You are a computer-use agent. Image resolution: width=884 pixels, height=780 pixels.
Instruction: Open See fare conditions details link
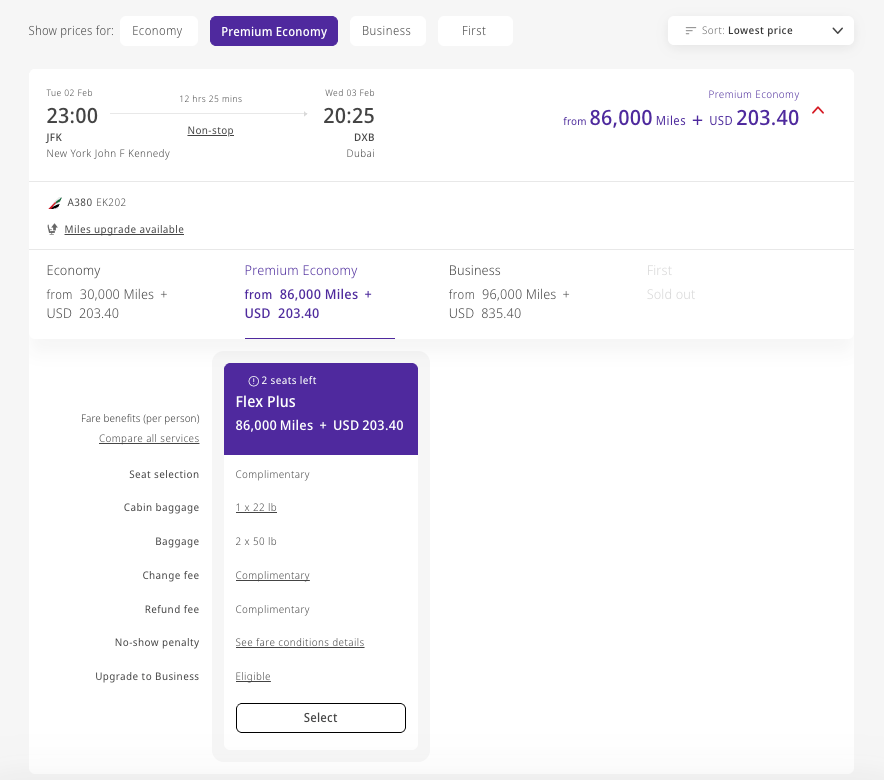pyautogui.click(x=300, y=642)
